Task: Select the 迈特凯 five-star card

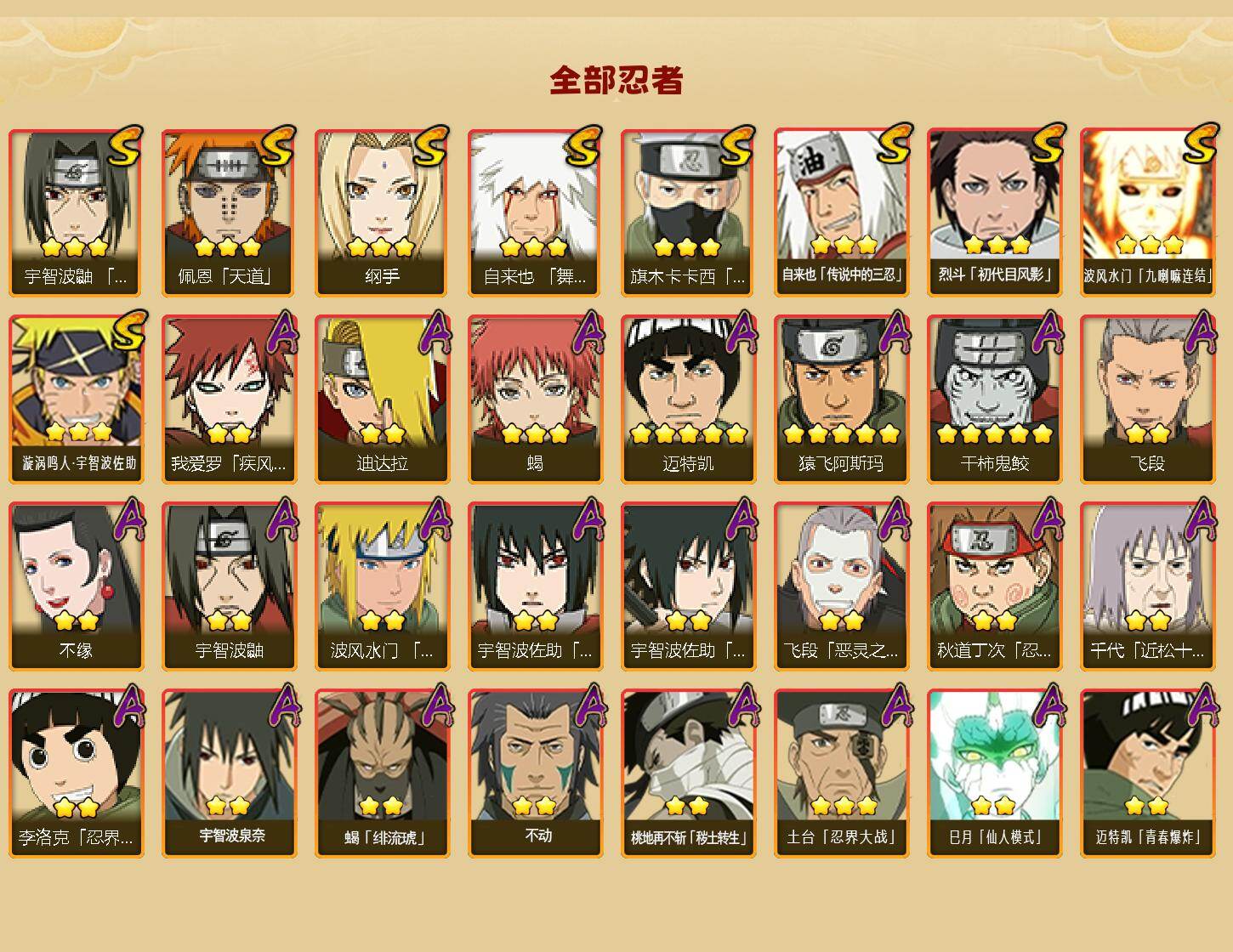Action: (688, 399)
